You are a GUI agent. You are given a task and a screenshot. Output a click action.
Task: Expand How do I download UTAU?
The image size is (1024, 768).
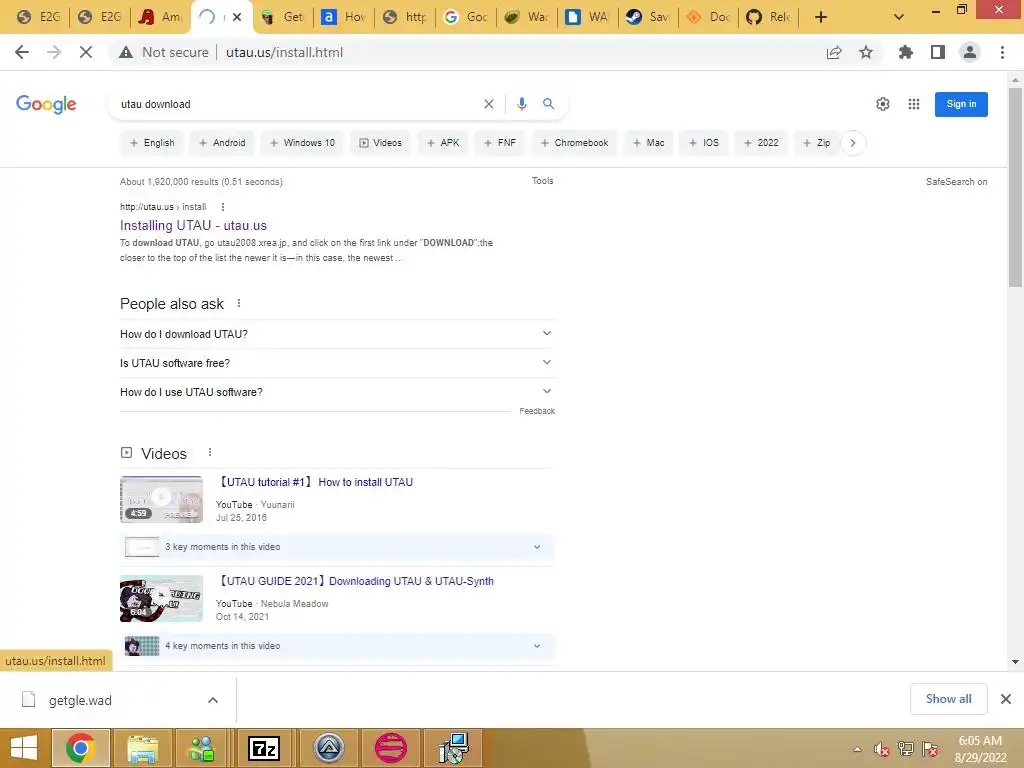(x=337, y=334)
